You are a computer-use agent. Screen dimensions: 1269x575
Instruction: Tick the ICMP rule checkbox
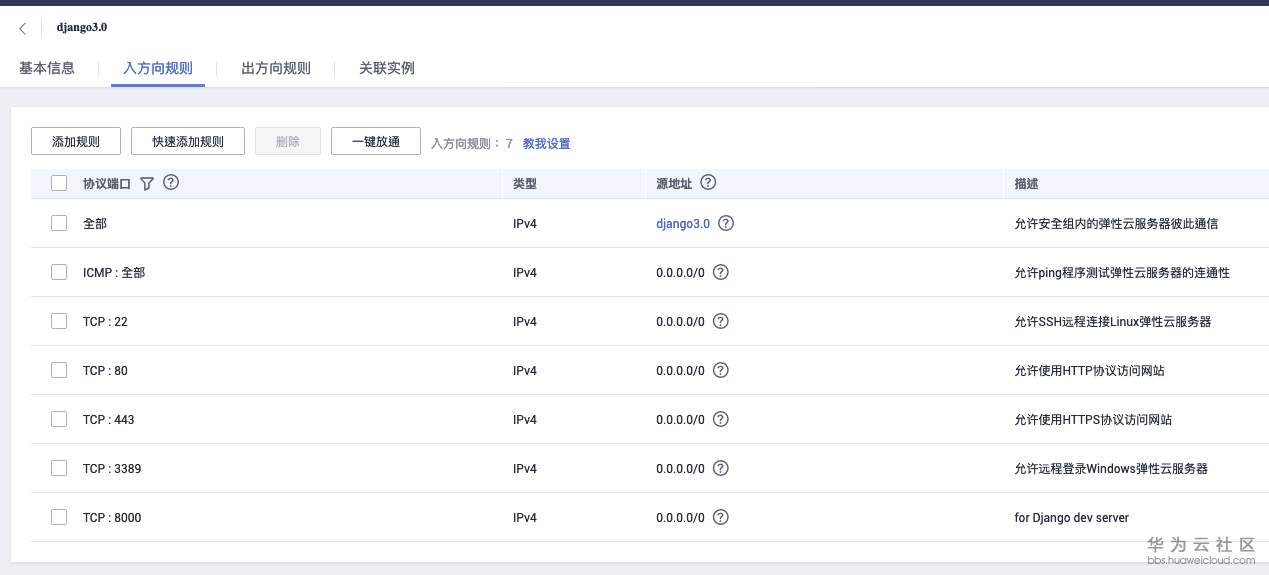tap(59, 272)
